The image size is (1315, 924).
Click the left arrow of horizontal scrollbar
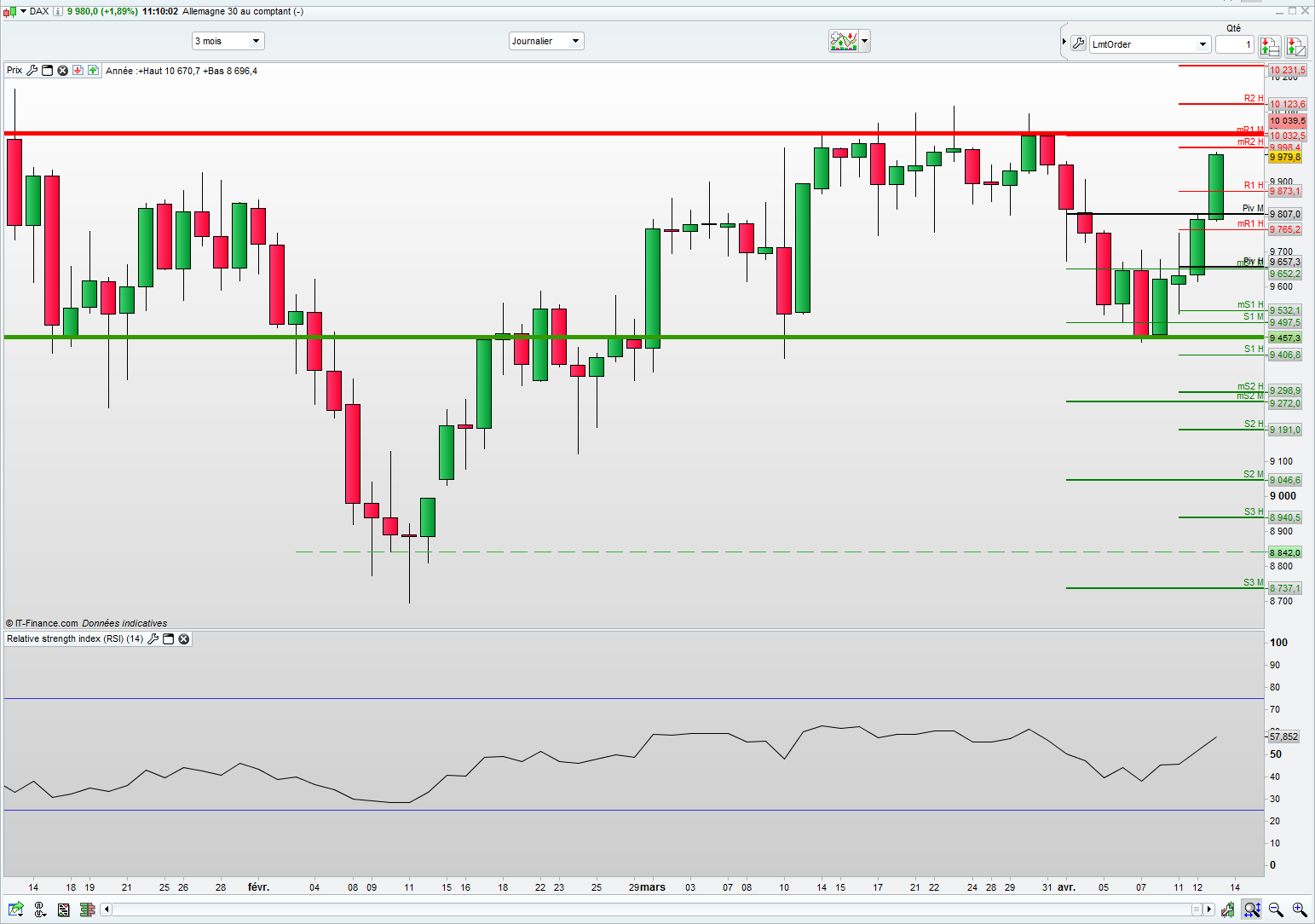(x=106, y=910)
